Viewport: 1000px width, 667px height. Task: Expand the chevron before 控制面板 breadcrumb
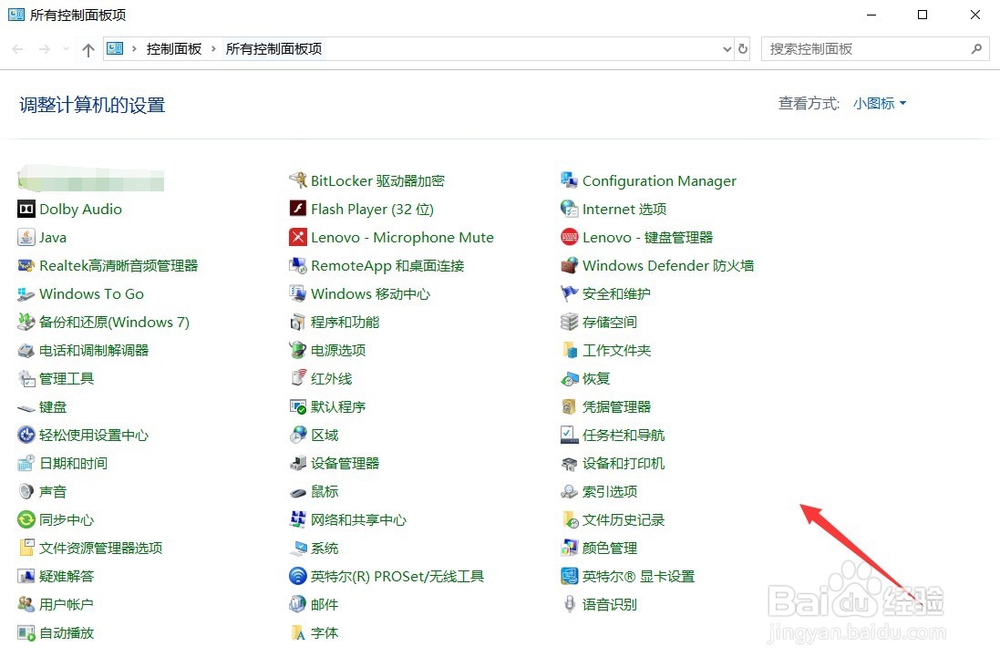[134, 49]
